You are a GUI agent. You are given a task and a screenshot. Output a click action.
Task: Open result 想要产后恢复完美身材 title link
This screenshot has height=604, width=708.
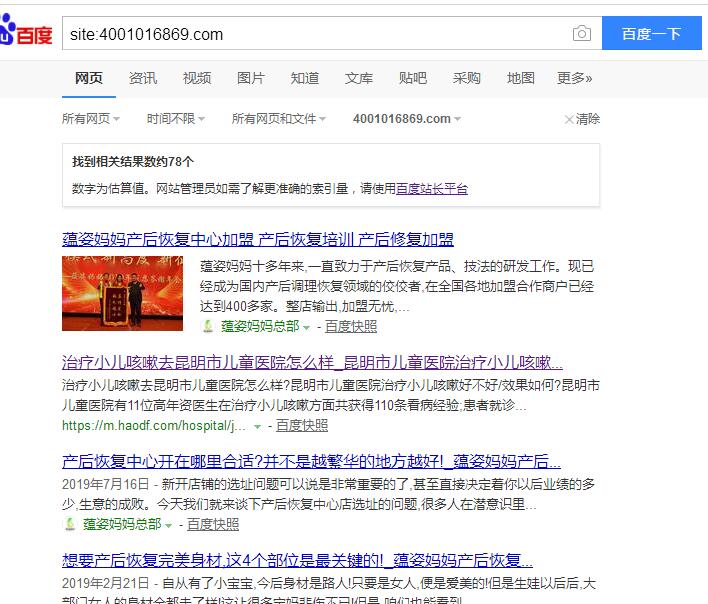coord(297,561)
